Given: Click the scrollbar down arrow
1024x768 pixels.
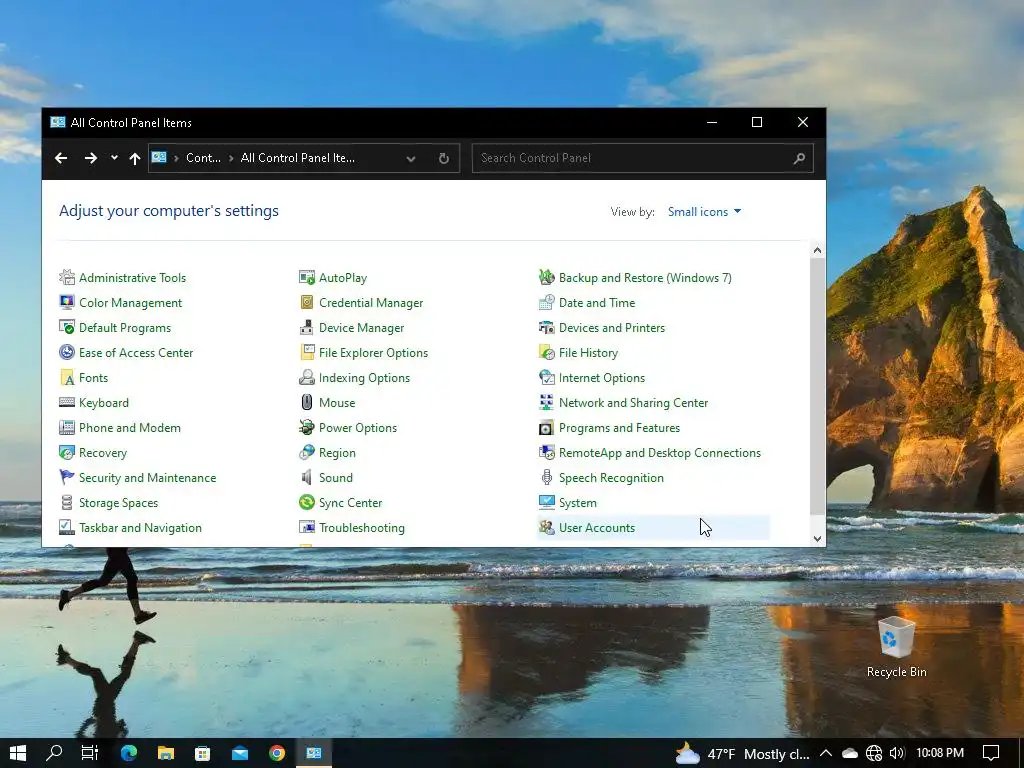Looking at the screenshot, I should [x=817, y=539].
